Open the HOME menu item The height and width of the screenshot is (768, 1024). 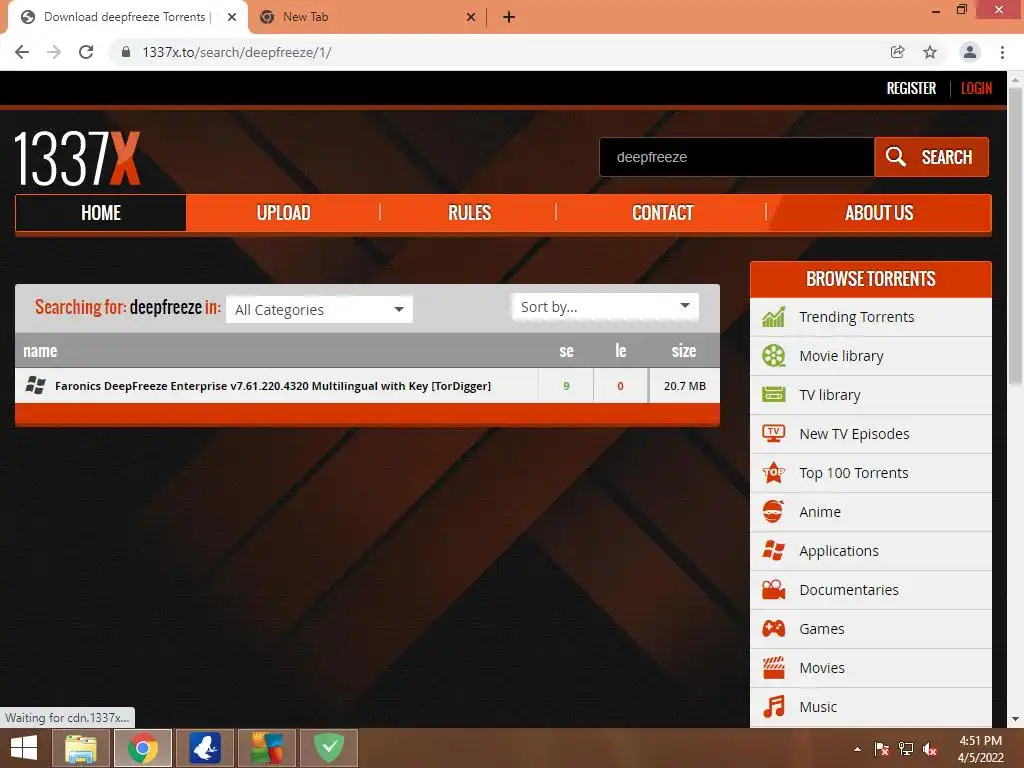point(101,213)
